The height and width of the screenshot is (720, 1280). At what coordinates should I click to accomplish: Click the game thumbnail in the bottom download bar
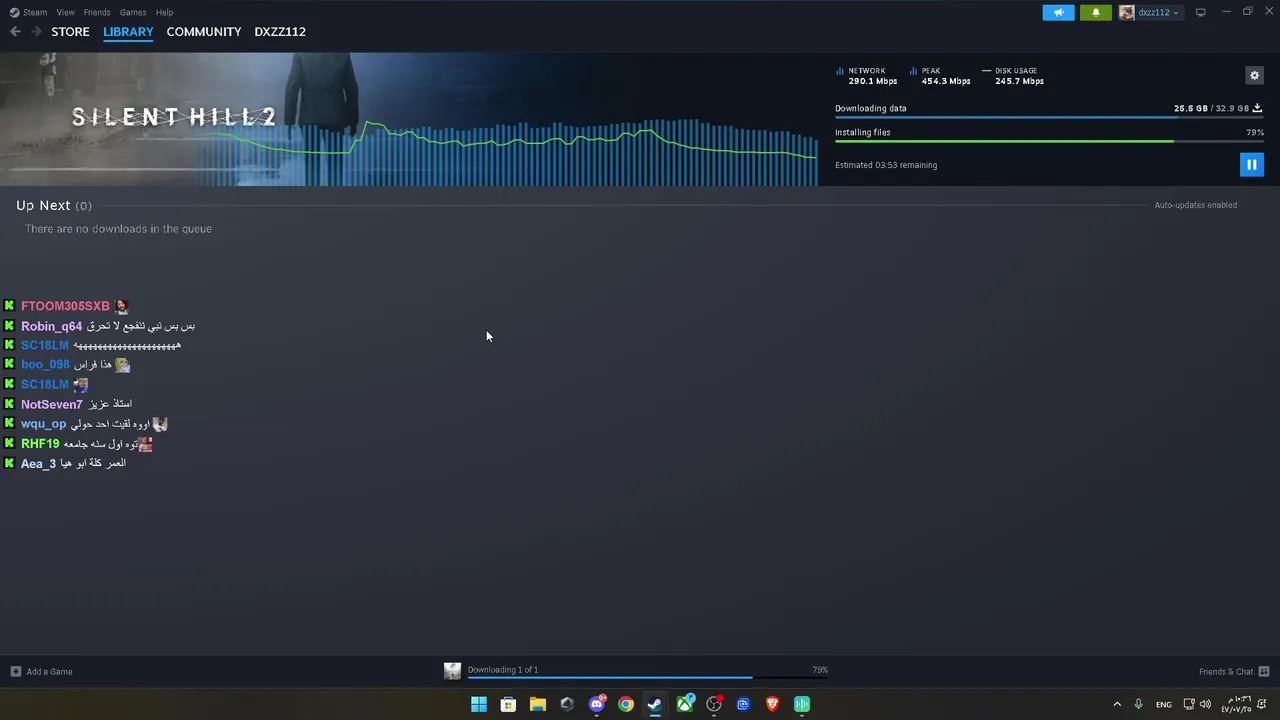pos(452,672)
